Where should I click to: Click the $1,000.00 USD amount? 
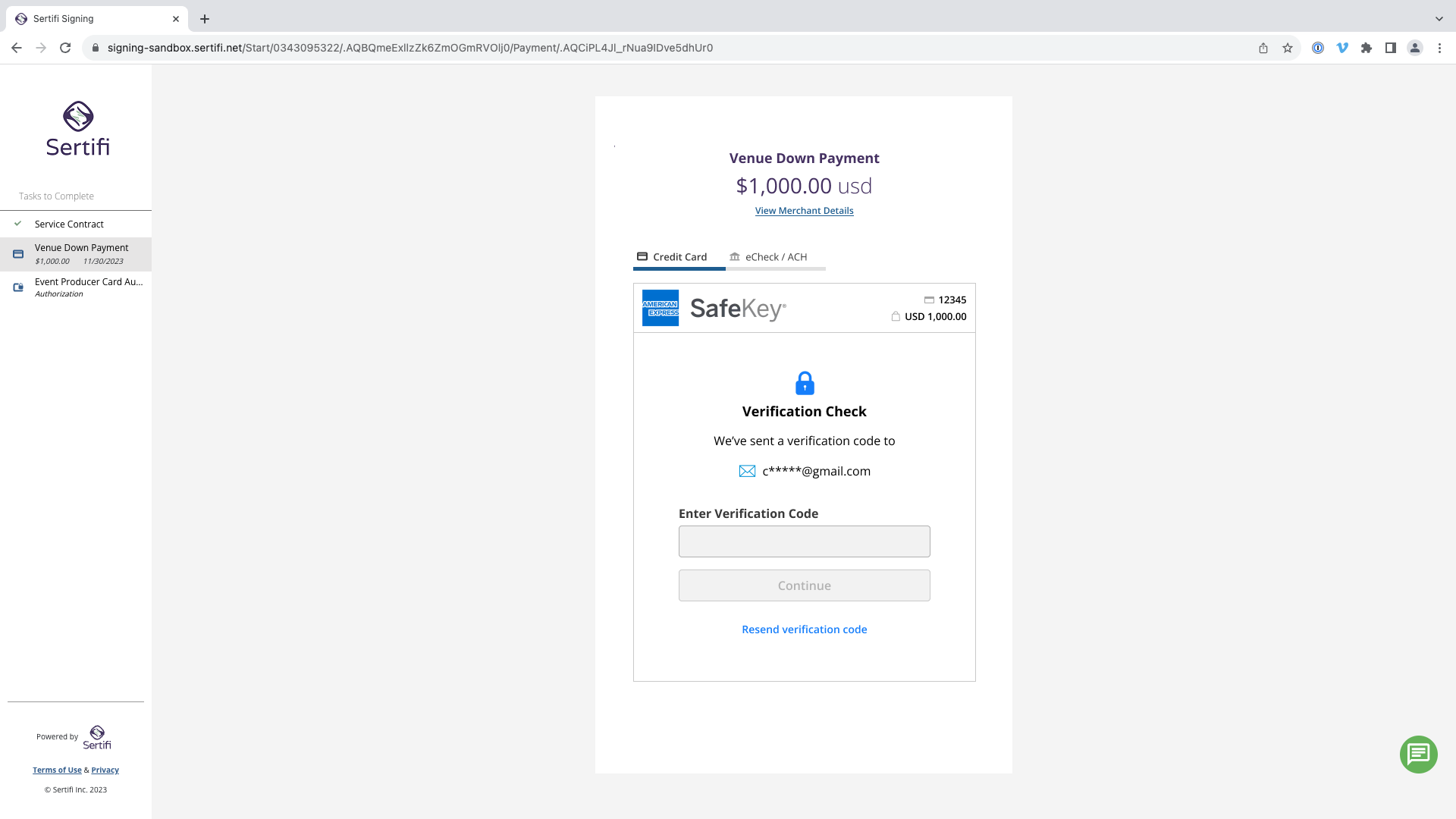point(804,186)
